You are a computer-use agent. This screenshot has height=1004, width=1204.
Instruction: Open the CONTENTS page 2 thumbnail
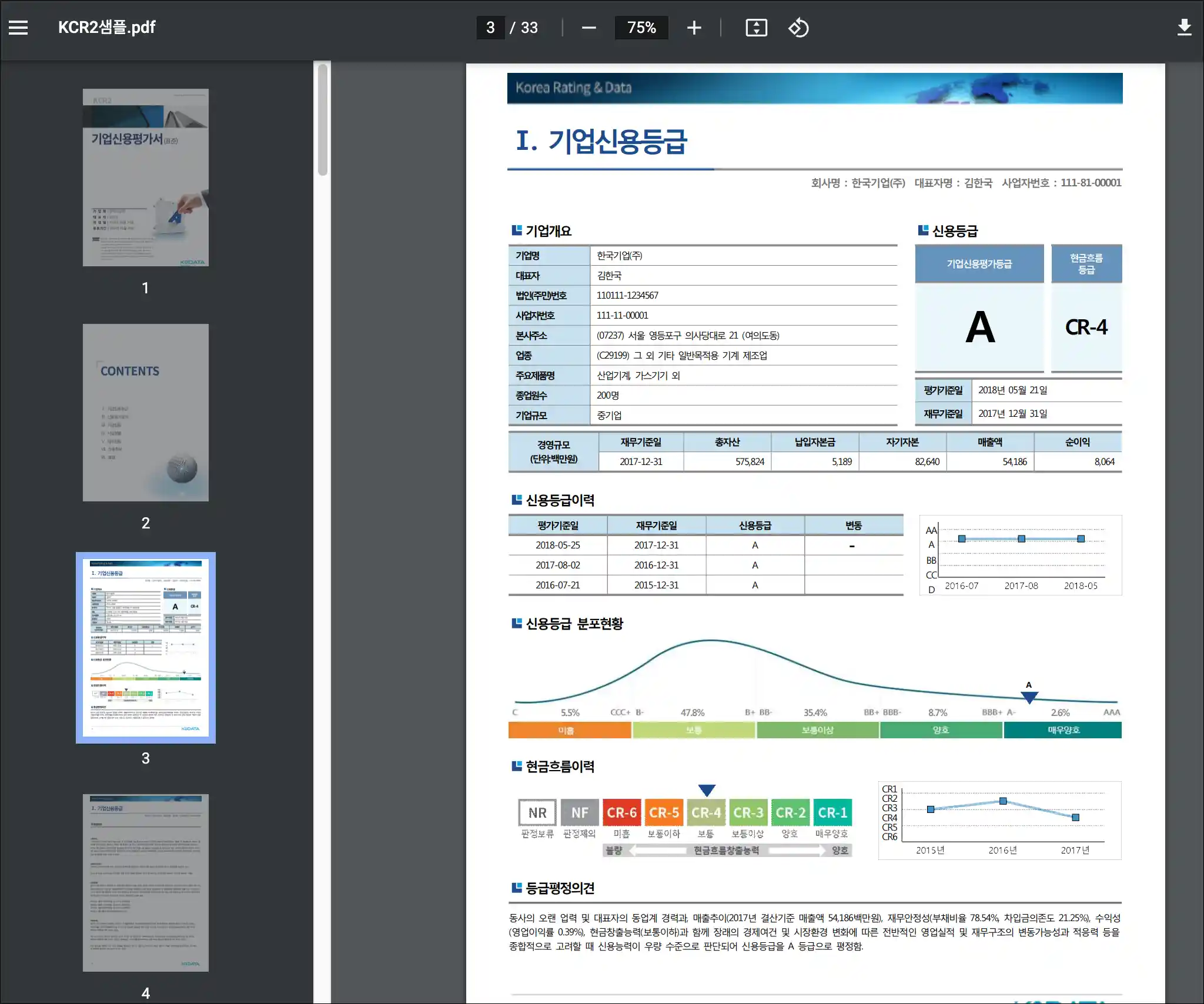click(x=146, y=413)
